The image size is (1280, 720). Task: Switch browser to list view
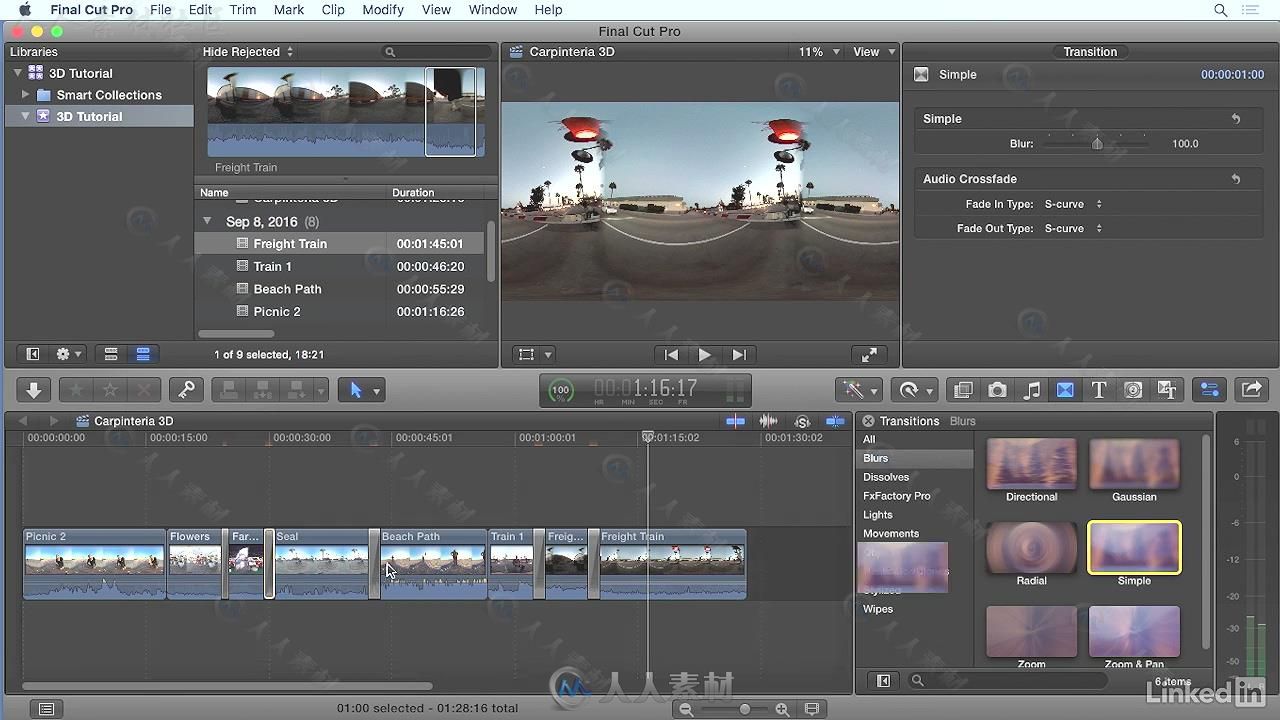pyautogui.click(x=143, y=354)
